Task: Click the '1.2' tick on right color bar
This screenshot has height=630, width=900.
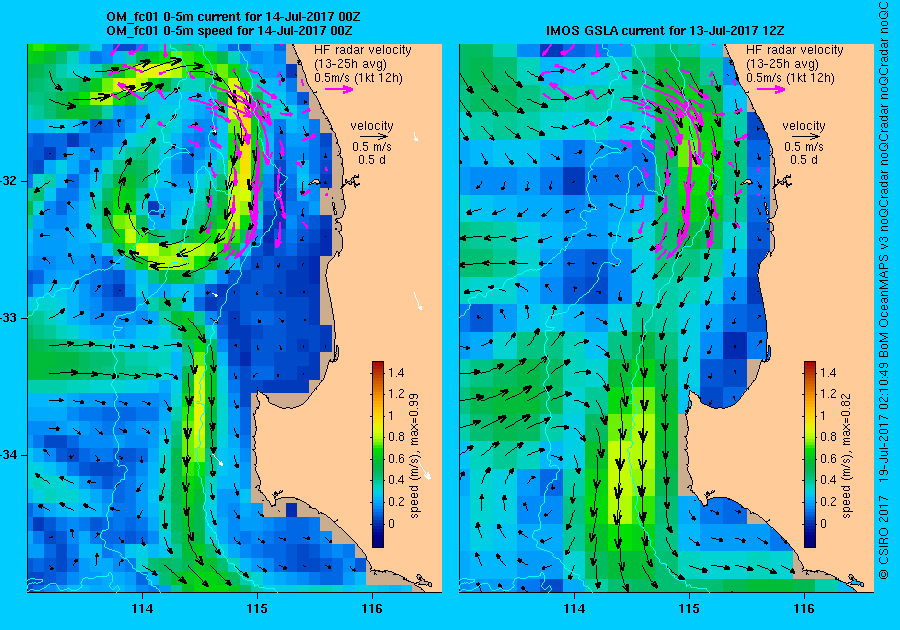Action: (x=828, y=394)
